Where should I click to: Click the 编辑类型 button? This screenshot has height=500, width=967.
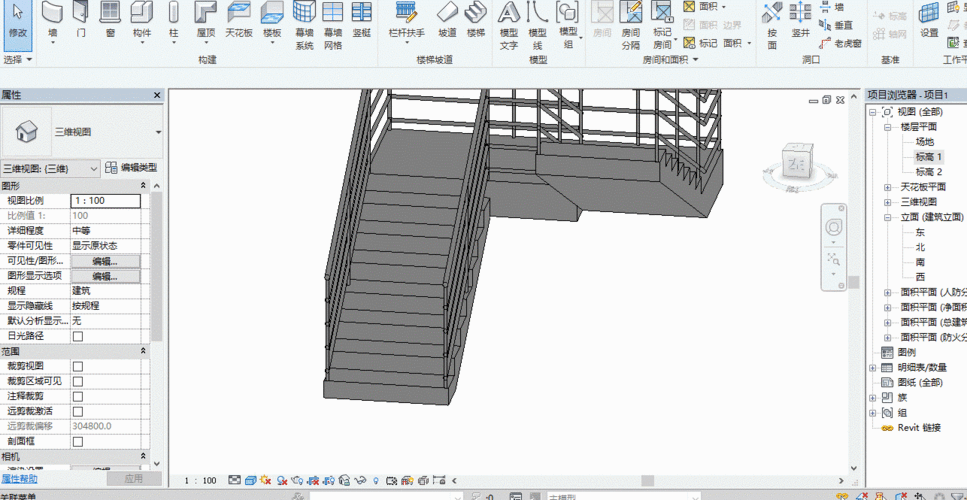132,168
